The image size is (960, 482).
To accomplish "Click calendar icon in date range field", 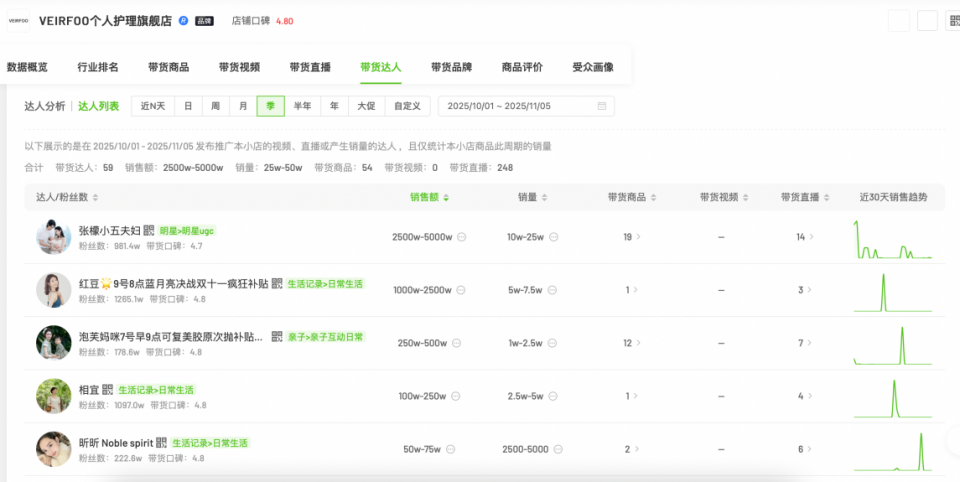I will click(x=602, y=106).
